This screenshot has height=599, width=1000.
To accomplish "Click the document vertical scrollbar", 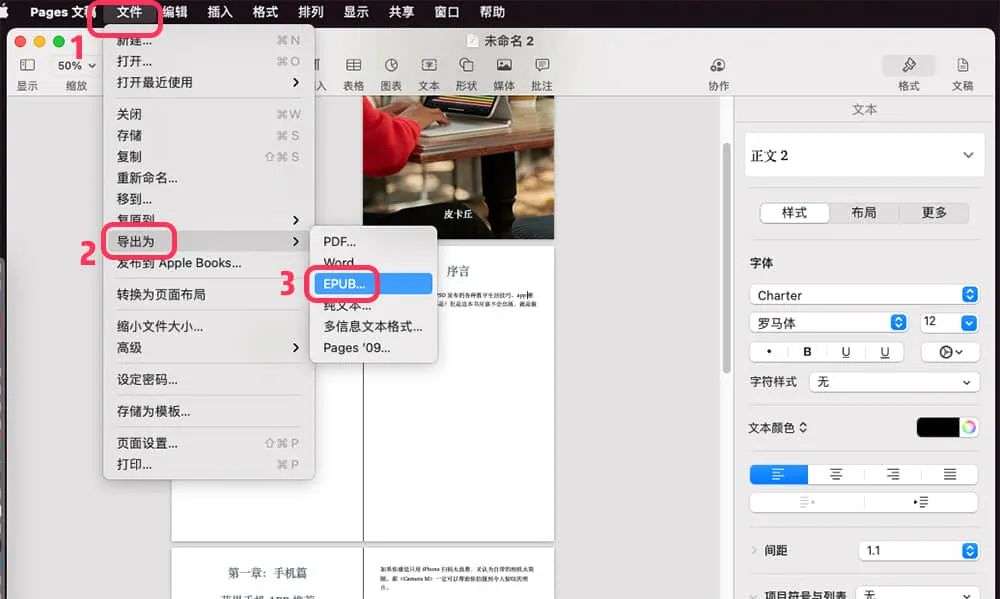I will coord(726,258).
